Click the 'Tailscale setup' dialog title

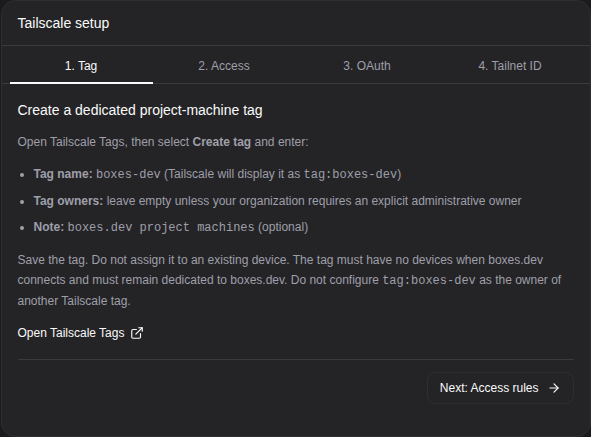pos(63,23)
